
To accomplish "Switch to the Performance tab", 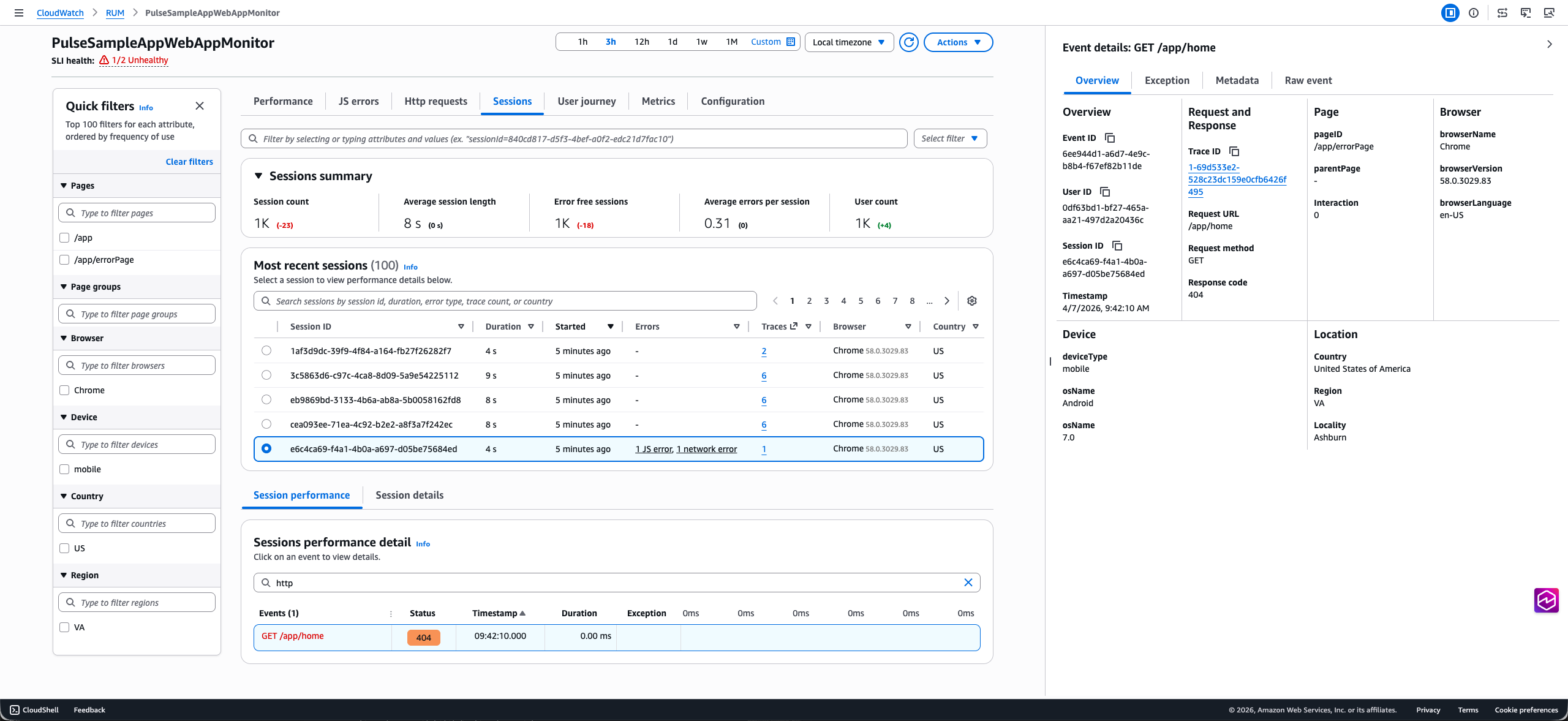I will [283, 101].
